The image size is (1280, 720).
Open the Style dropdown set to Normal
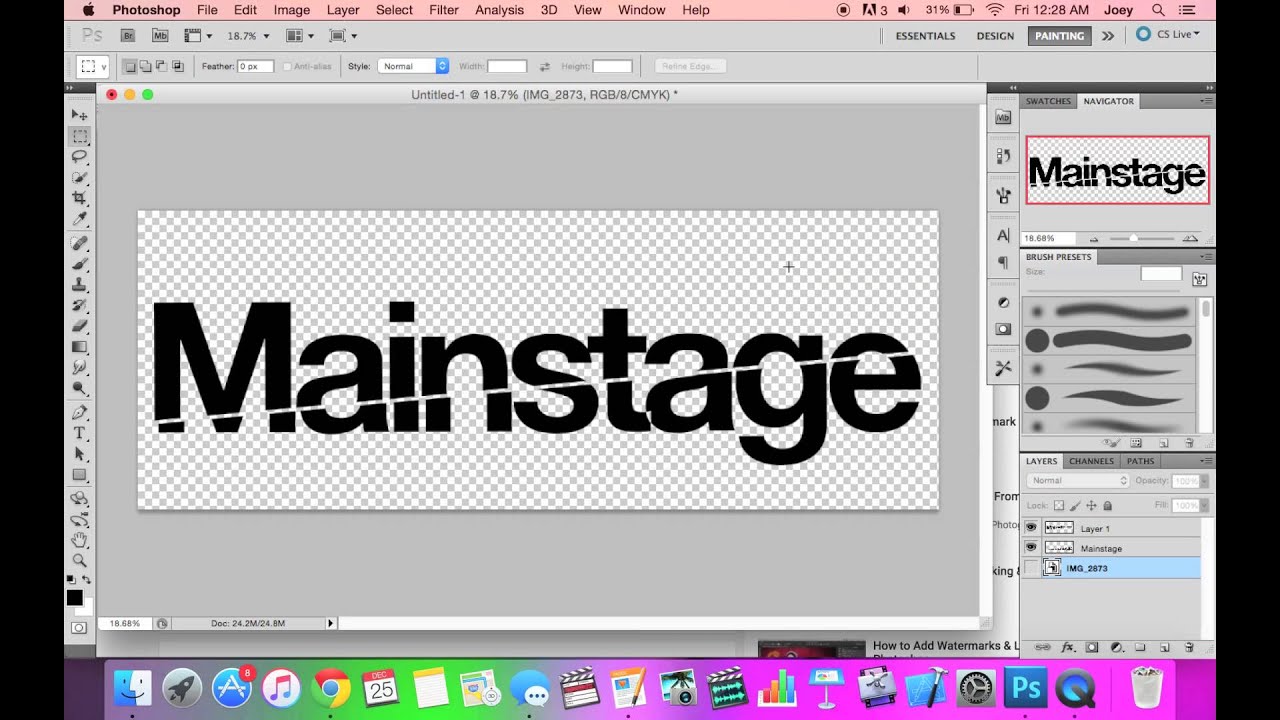(x=413, y=66)
